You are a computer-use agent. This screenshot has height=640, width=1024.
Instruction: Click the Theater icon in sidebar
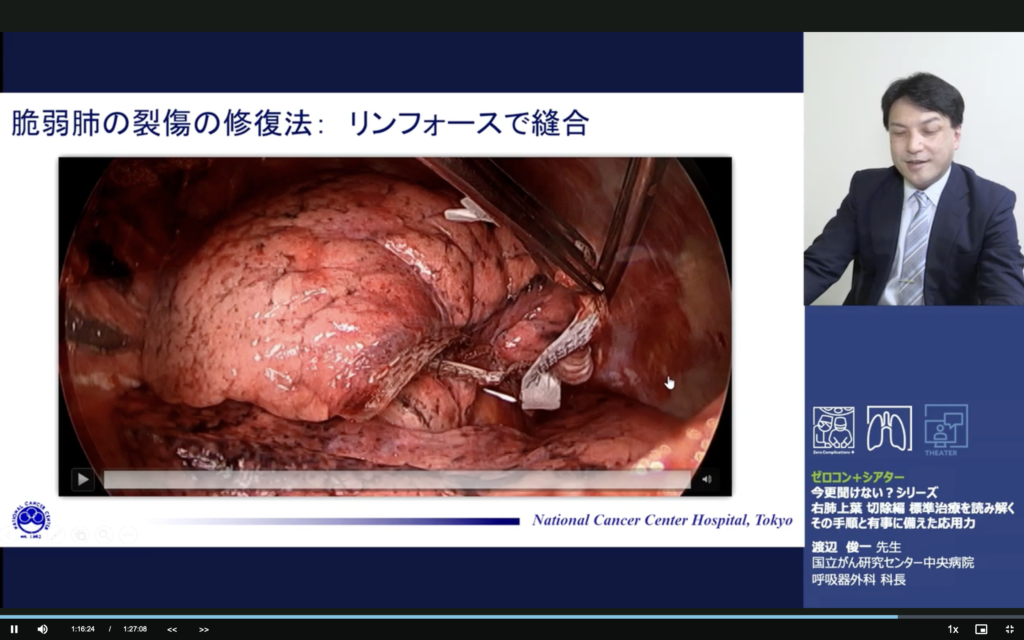(945, 428)
